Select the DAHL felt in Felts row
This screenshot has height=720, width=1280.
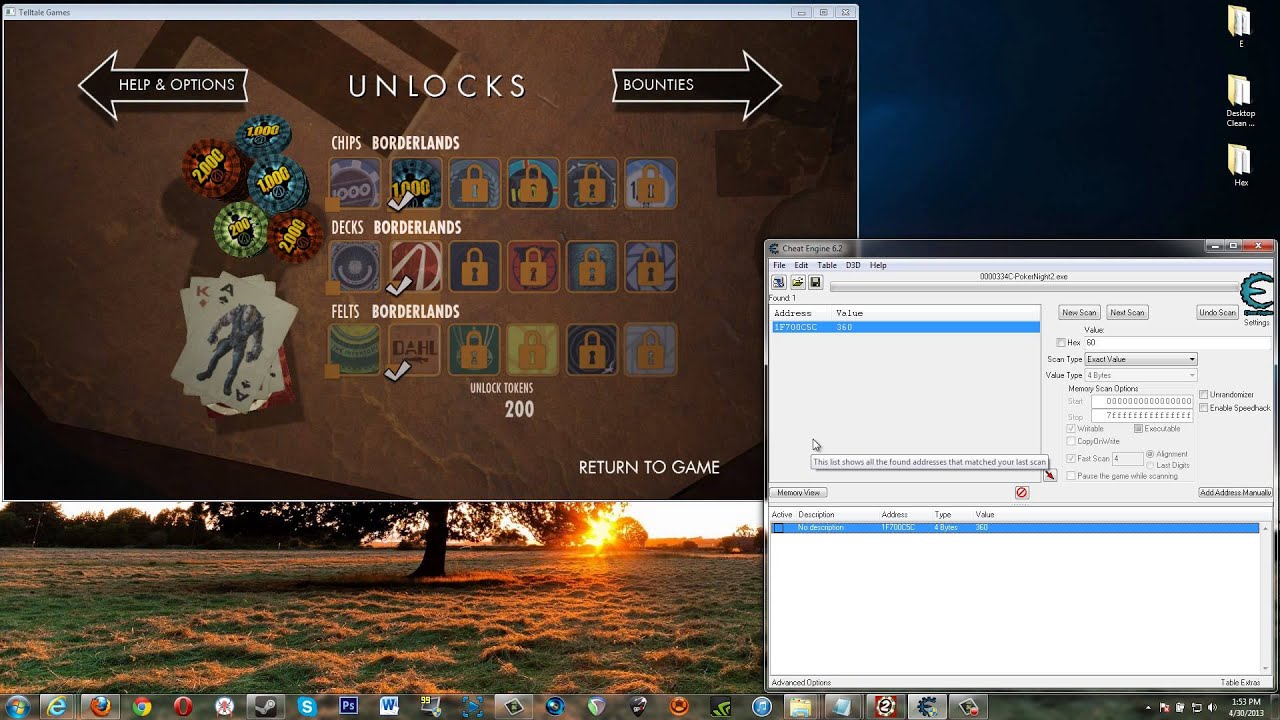[x=414, y=351]
